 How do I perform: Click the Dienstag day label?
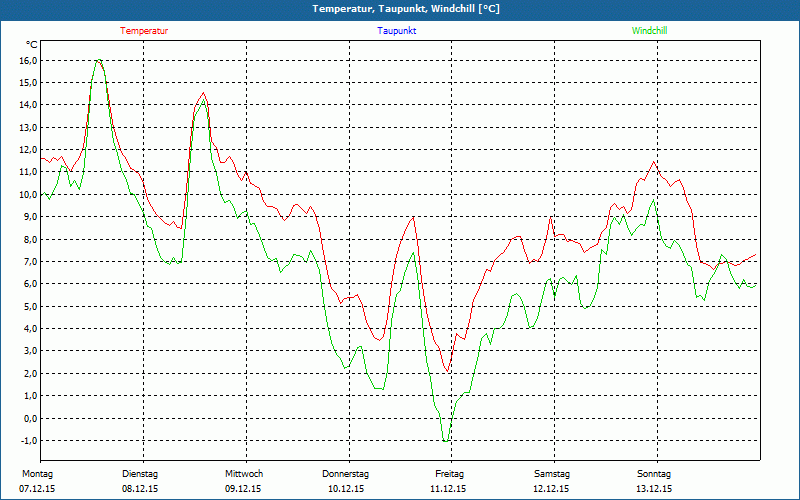pyautogui.click(x=140, y=474)
